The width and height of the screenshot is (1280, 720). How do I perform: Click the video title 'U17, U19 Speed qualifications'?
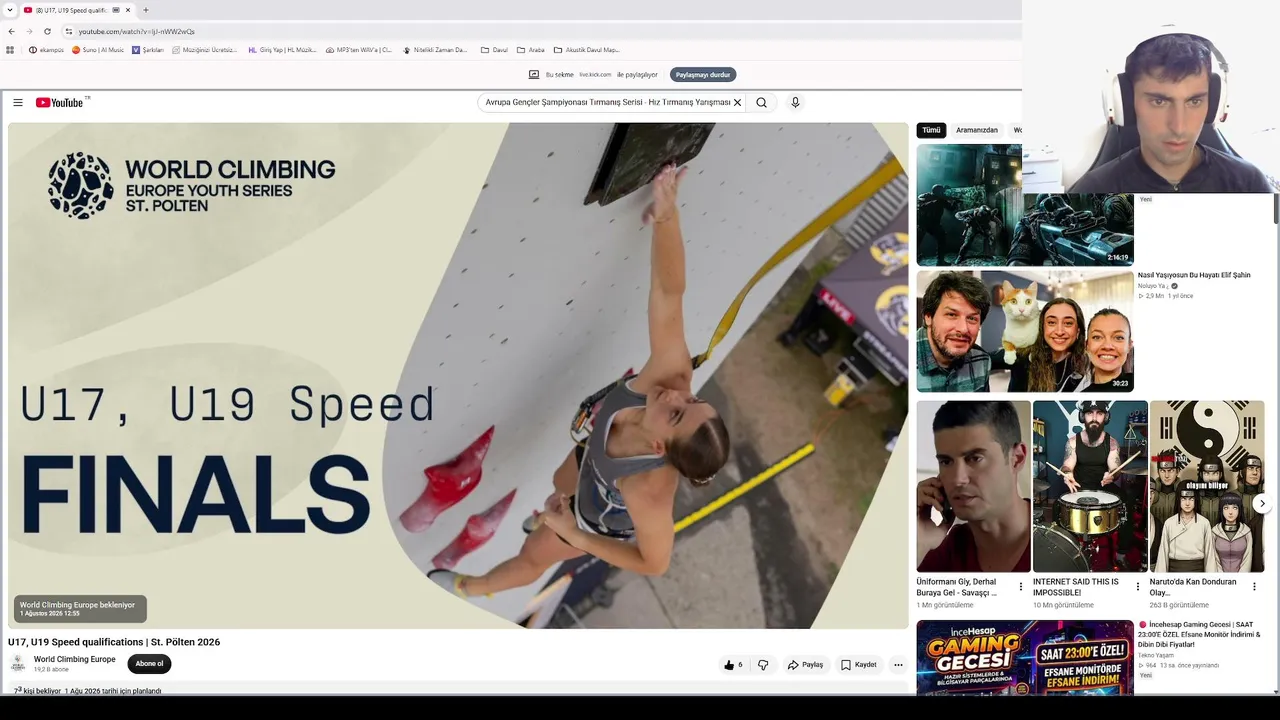coord(114,642)
